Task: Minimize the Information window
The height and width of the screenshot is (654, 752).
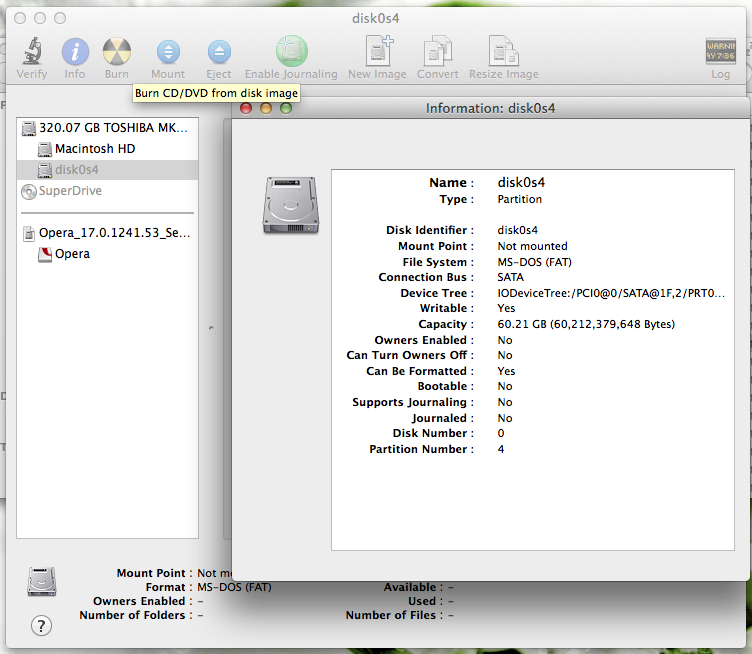Action: 266,108
